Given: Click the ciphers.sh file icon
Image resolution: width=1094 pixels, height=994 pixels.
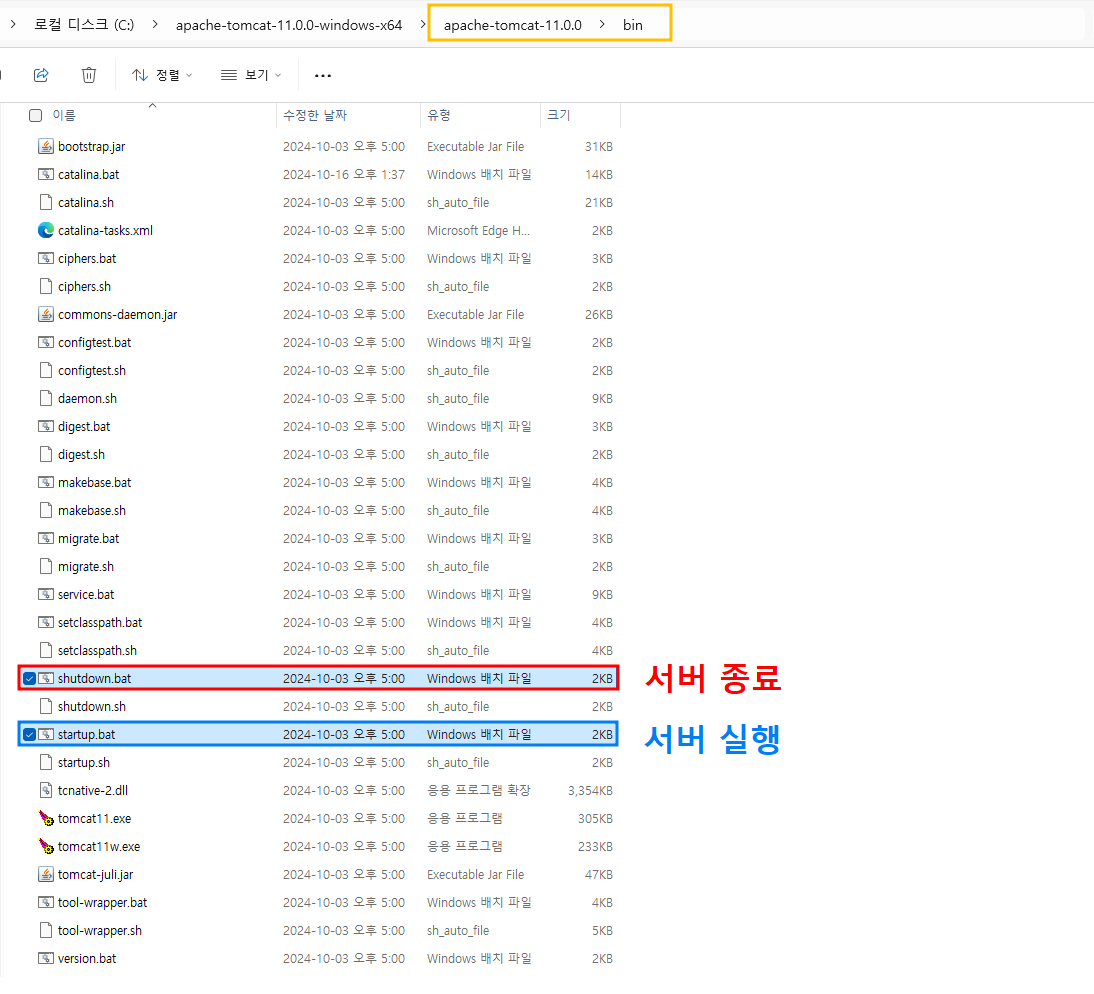Looking at the screenshot, I should [45, 286].
